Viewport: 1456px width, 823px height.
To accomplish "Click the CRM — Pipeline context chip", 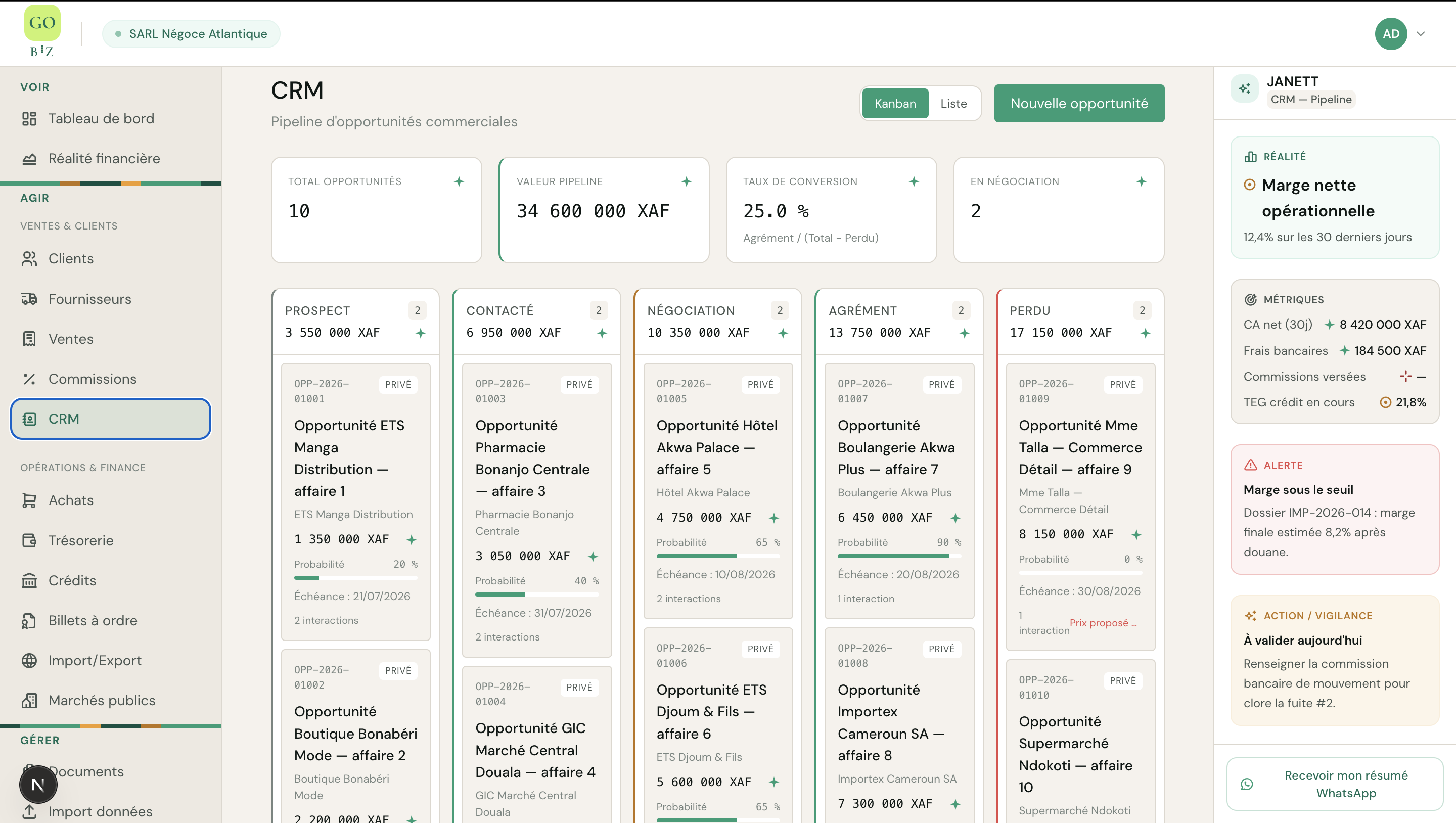I will 1311,100.
